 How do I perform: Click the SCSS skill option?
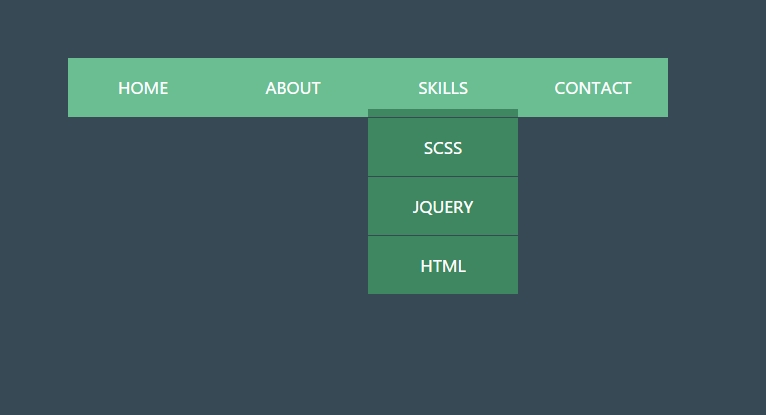tap(443, 148)
